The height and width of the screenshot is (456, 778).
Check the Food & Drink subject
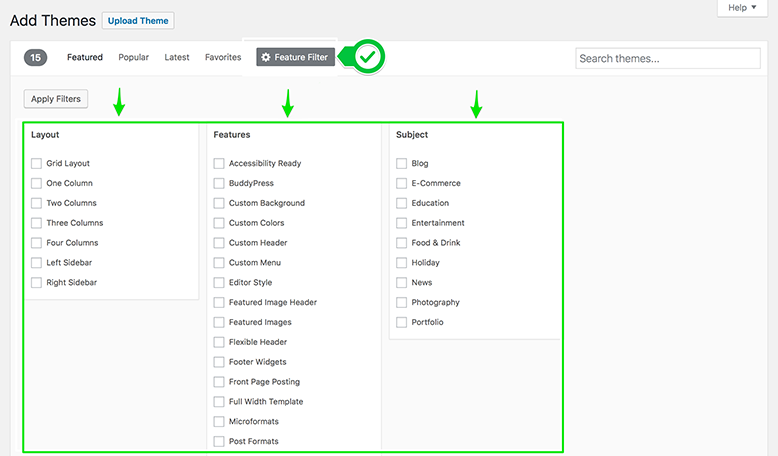point(401,243)
